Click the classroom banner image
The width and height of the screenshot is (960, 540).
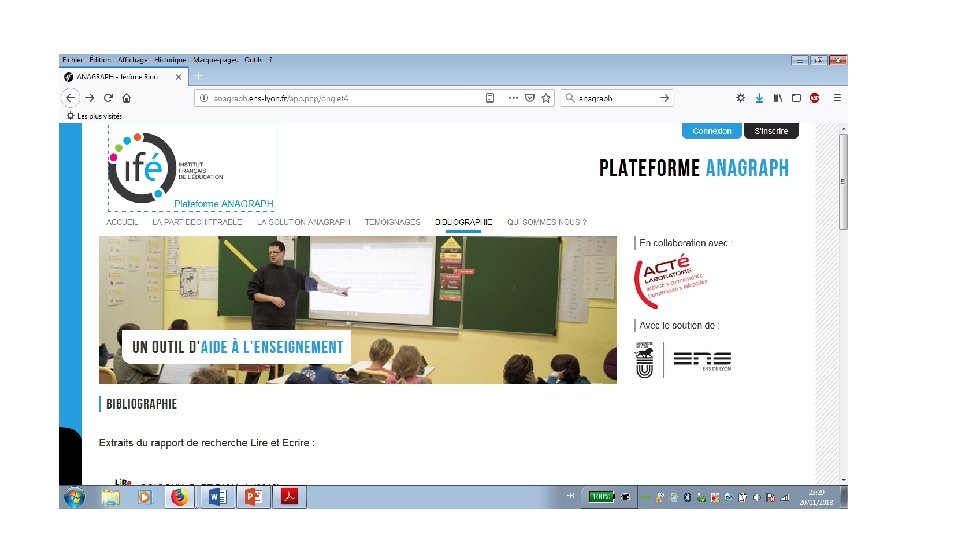[358, 310]
